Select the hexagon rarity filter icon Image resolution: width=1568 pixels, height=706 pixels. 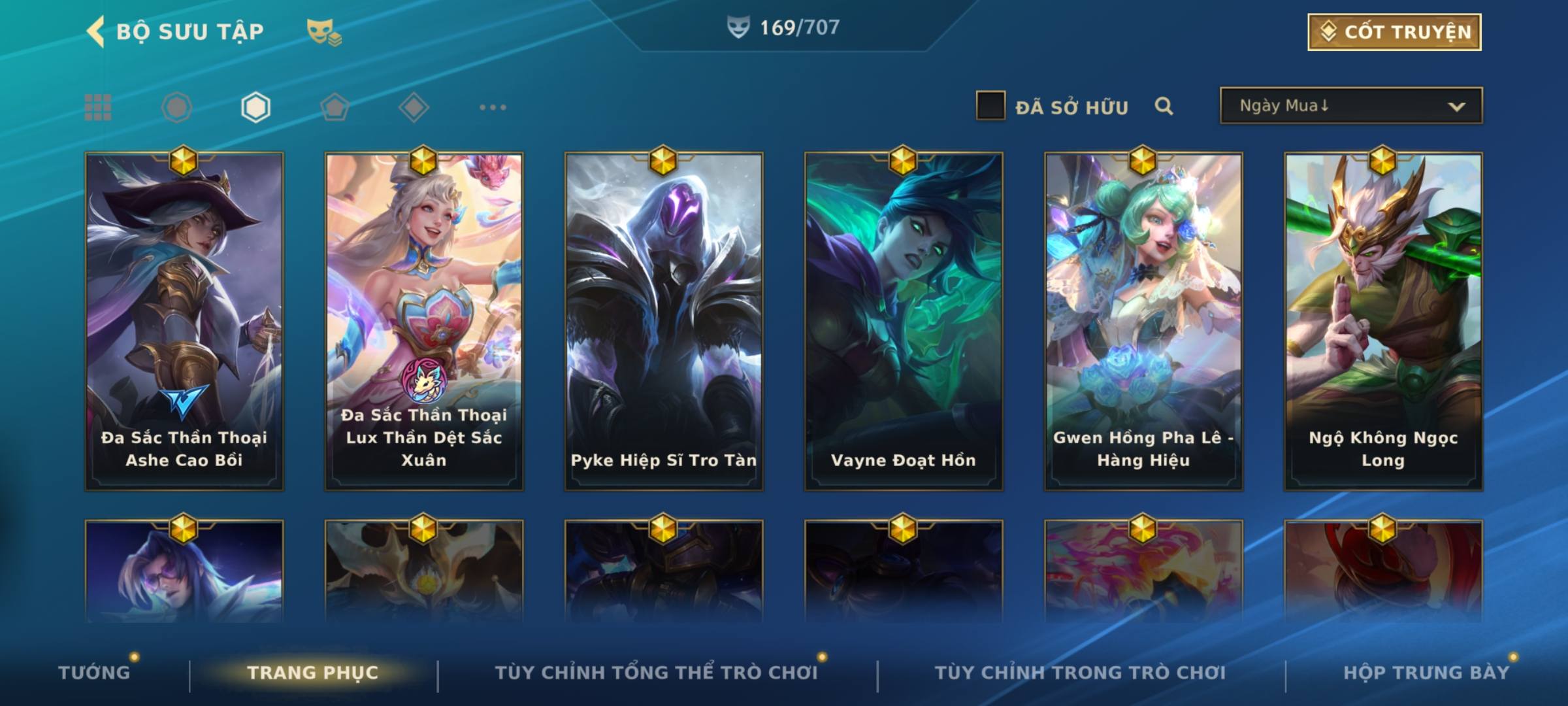pos(255,107)
